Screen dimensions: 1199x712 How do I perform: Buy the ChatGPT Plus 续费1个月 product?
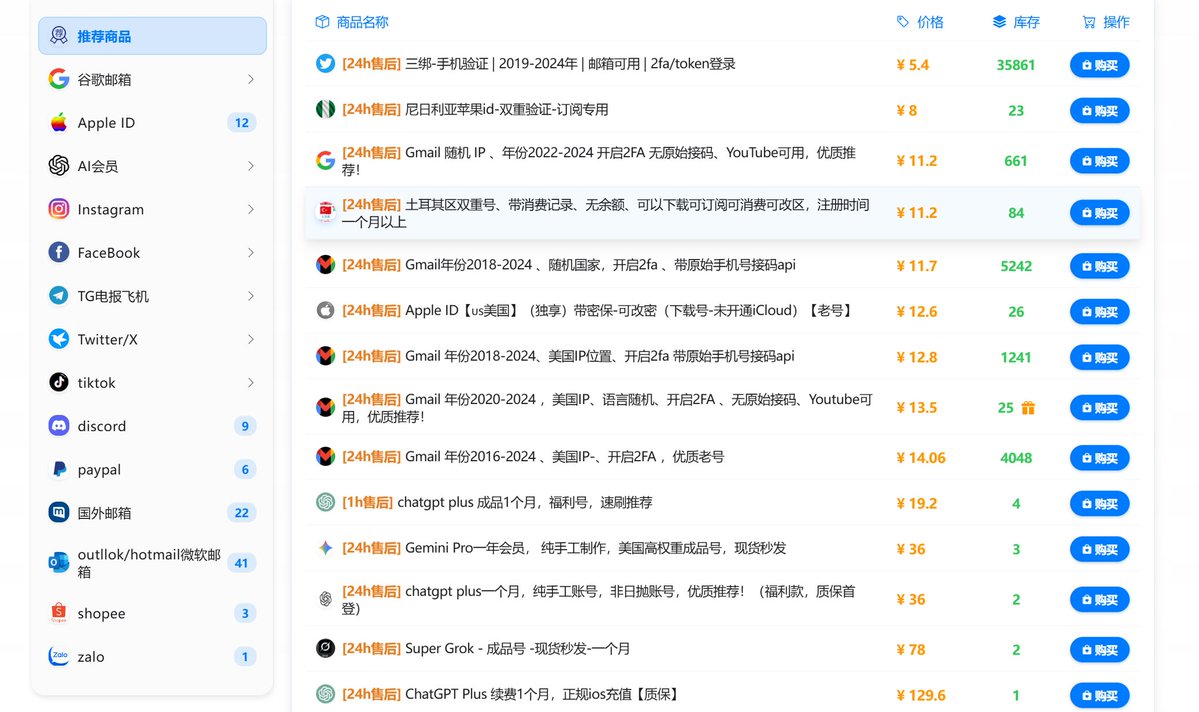[x=1100, y=695]
